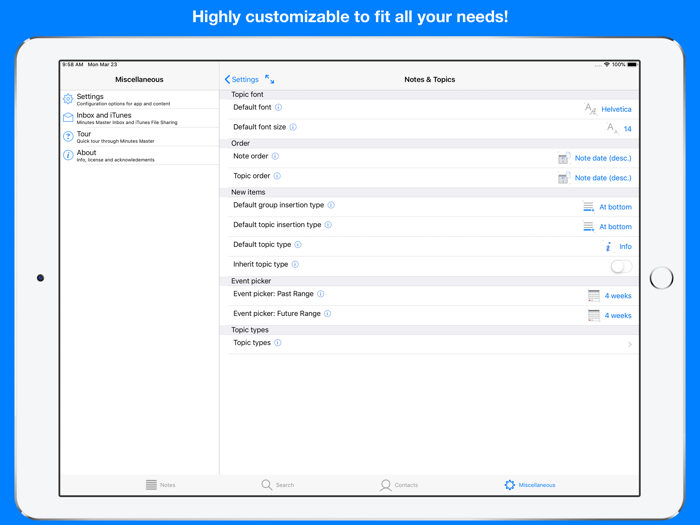700x525 pixels.
Task: Tap info icon next to Topic types
Action: [278, 343]
